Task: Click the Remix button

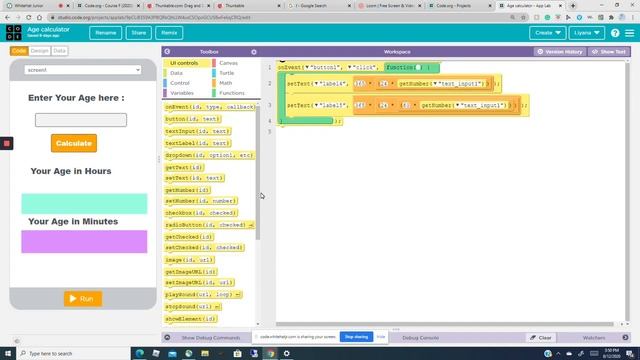Action: coord(169,33)
